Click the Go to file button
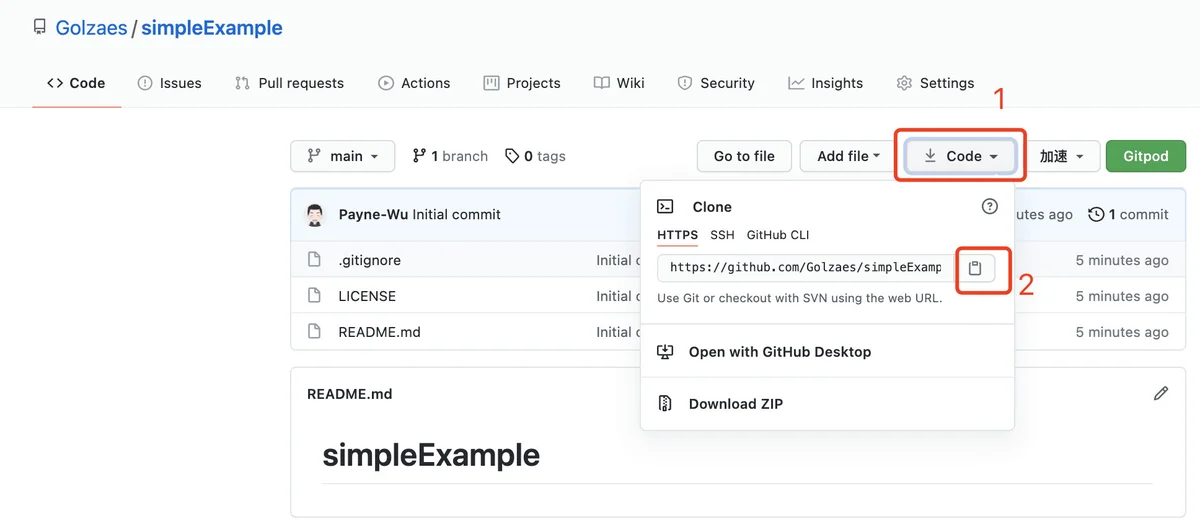This screenshot has width=1200, height=524. (744, 156)
